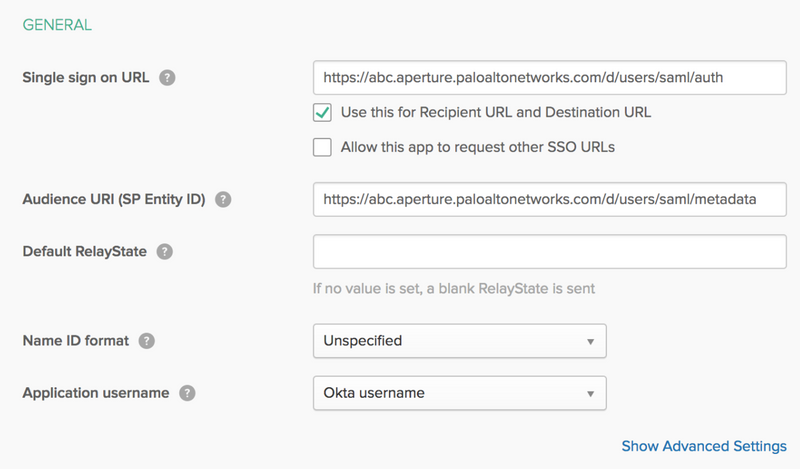Click the Default RelayState help icon
This screenshot has height=469, width=800.
tap(165, 251)
